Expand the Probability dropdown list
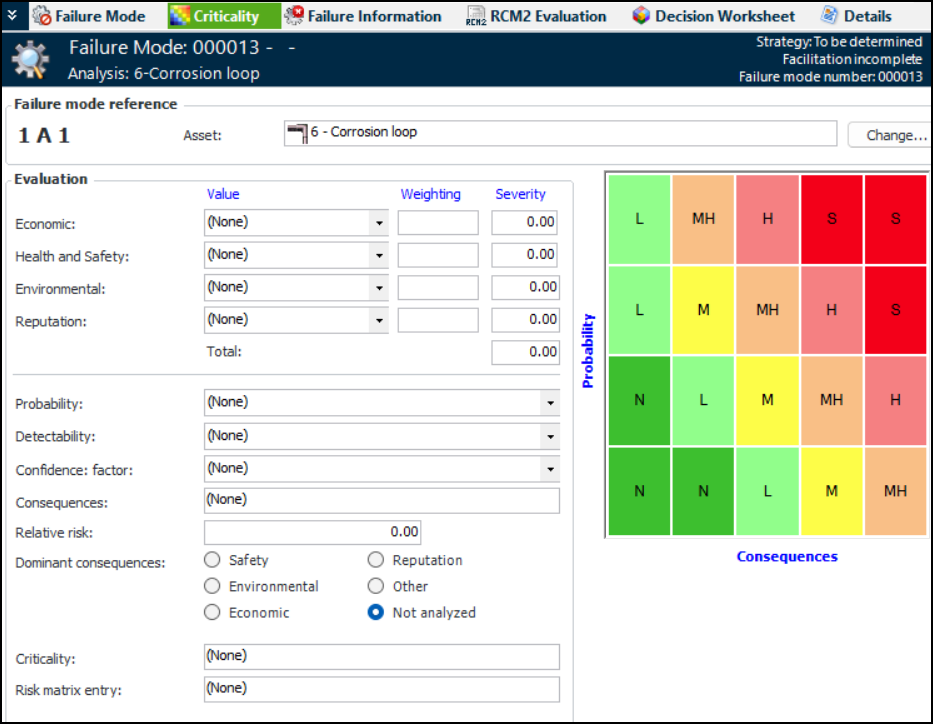The height and width of the screenshot is (724, 933). (x=549, y=403)
